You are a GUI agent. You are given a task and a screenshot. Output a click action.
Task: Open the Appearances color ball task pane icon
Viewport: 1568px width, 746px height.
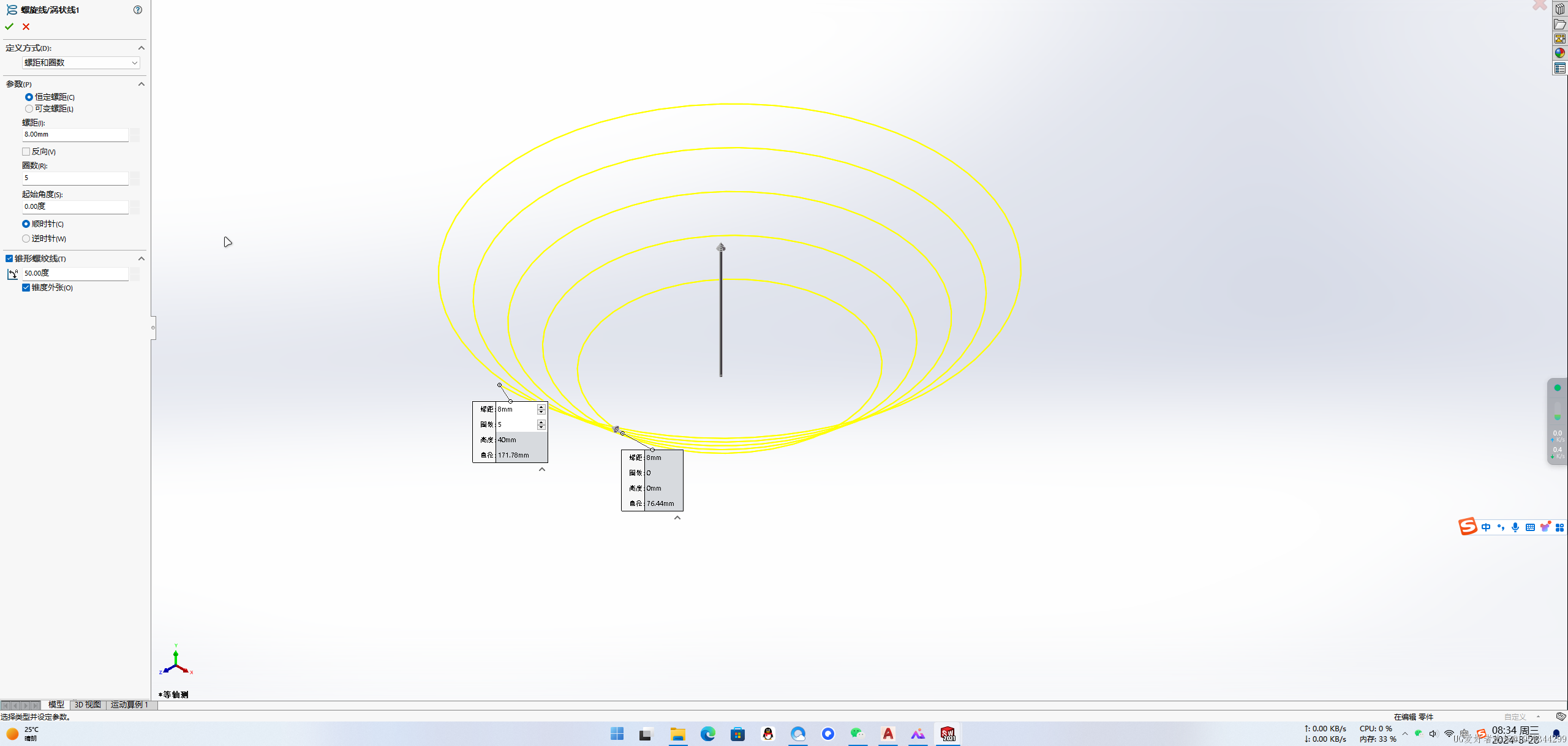pos(1560,53)
